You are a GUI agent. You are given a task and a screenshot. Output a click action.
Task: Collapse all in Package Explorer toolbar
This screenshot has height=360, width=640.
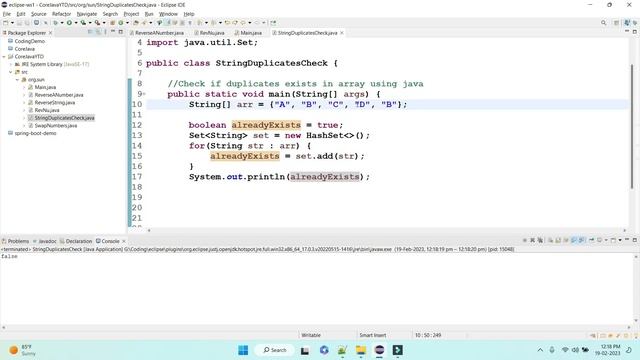point(89,32)
